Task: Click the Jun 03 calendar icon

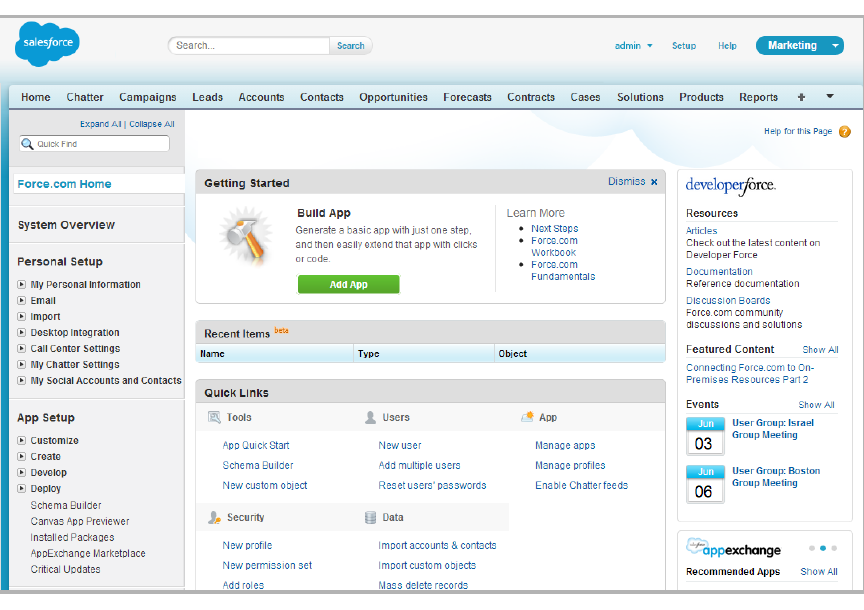Action: click(x=705, y=436)
